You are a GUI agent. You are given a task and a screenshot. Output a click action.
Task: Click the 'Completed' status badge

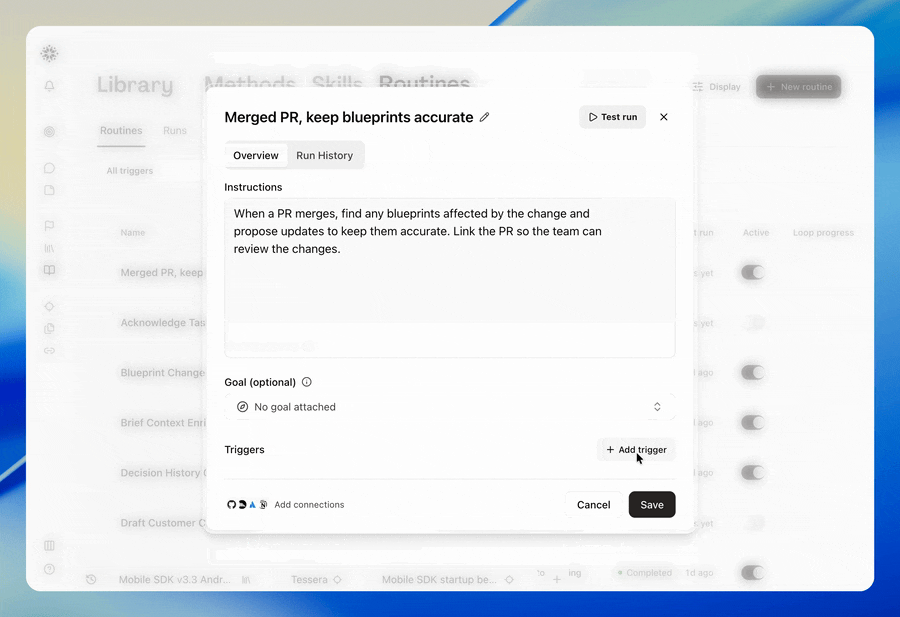pos(645,573)
